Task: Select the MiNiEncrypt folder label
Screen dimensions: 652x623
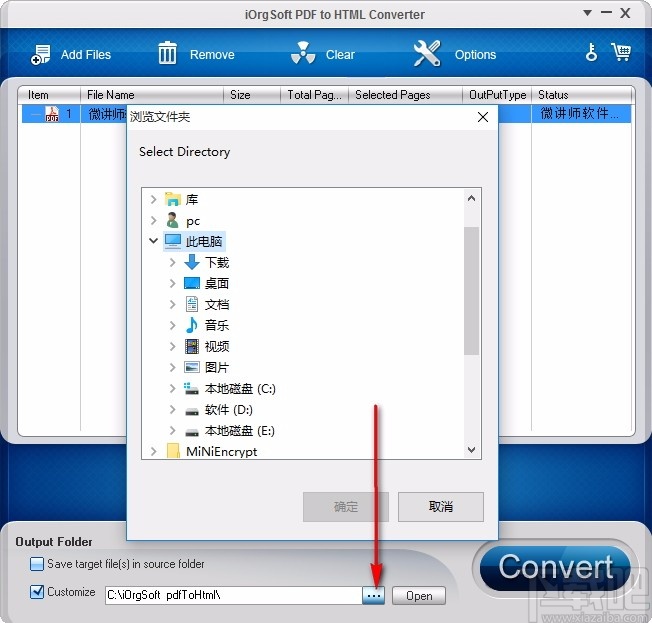Action: (222, 451)
